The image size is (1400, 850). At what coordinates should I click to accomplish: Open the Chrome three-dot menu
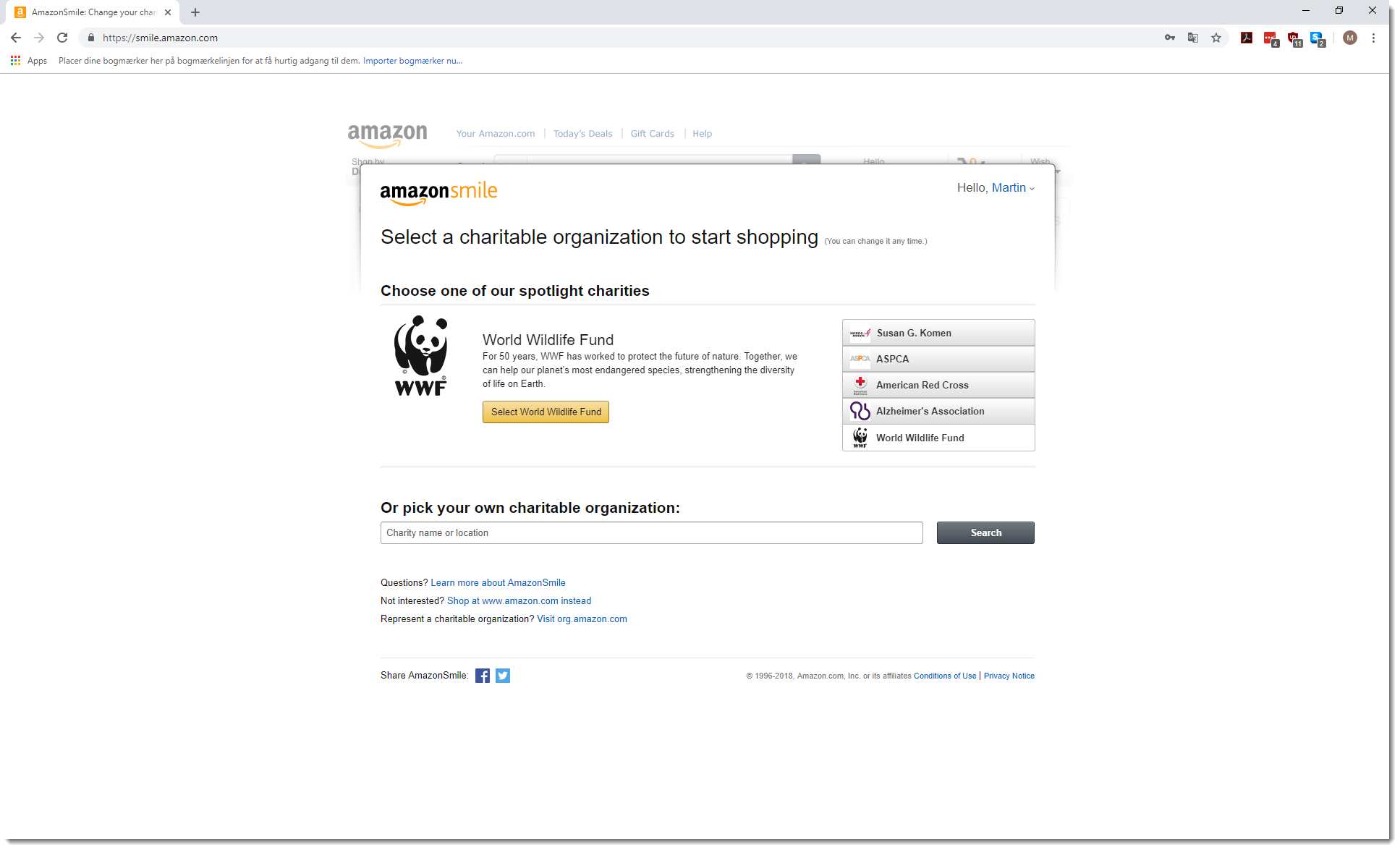pyautogui.click(x=1374, y=38)
